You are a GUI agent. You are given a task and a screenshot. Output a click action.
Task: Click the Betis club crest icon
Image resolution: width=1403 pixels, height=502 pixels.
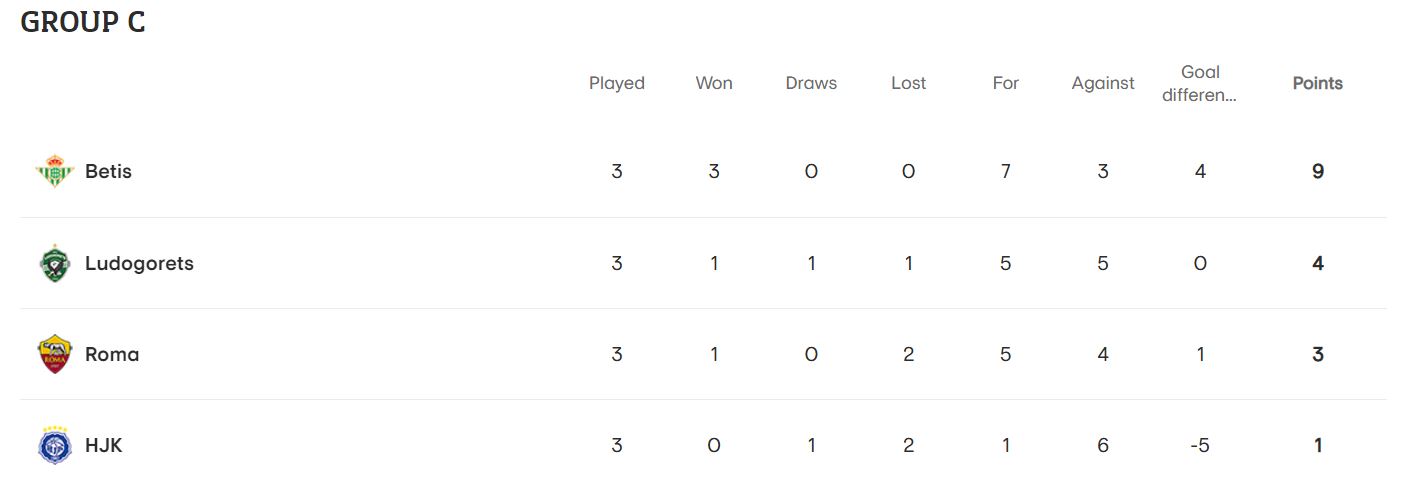55,172
